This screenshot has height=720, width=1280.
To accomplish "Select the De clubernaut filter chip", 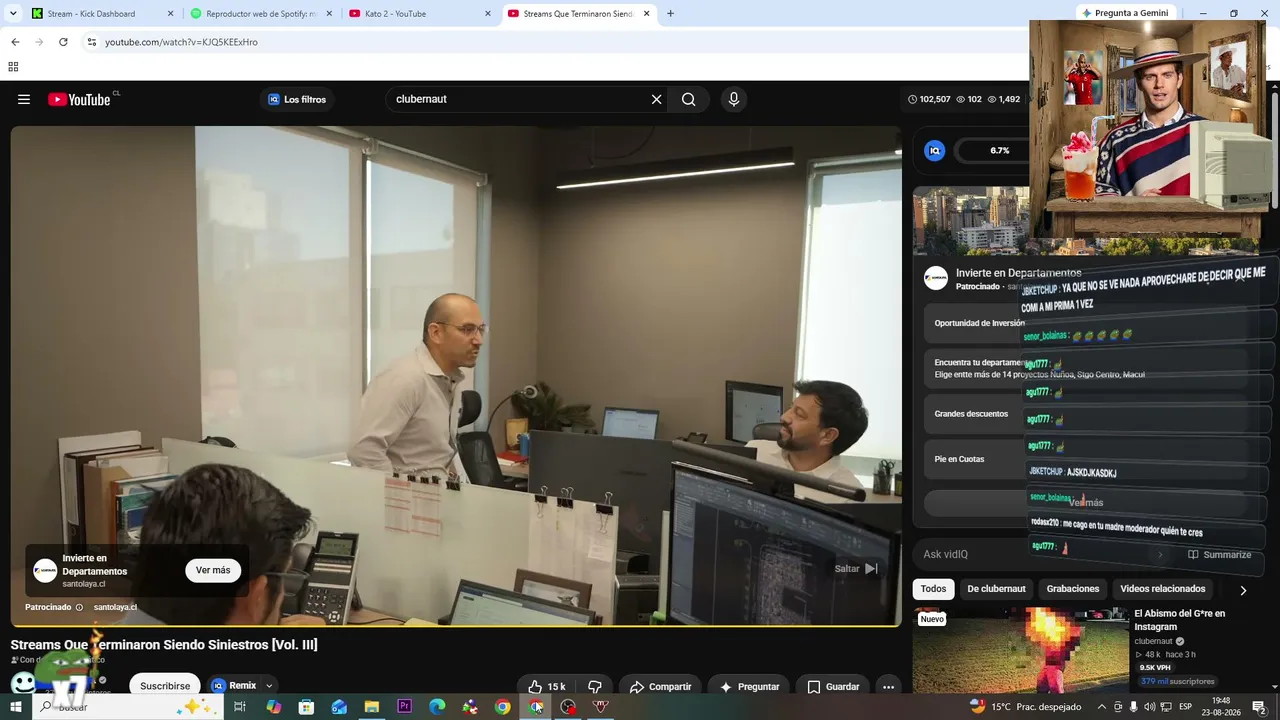I will pyautogui.click(x=996, y=589).
